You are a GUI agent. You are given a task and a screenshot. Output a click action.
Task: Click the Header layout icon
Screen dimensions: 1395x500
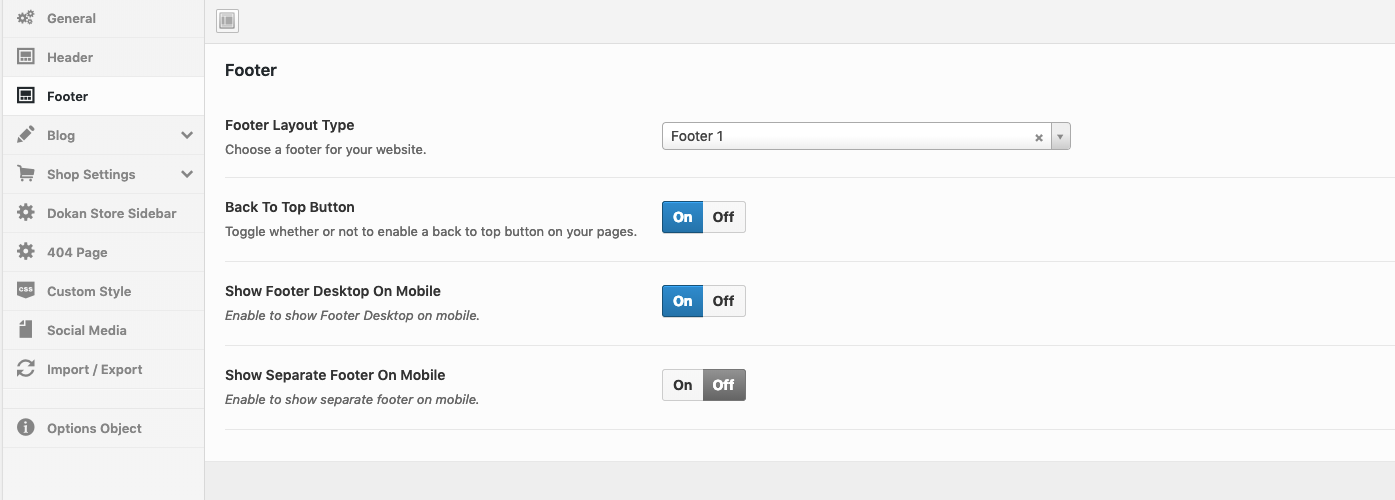pyautogui.click(x=26, y=57)
